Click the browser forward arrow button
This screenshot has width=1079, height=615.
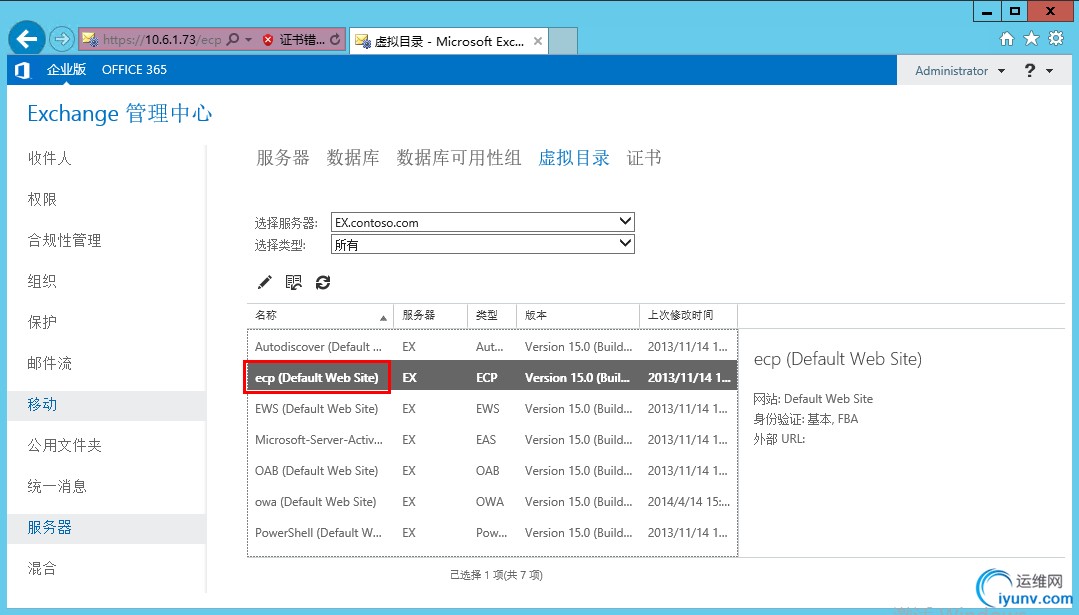point(61,39)
